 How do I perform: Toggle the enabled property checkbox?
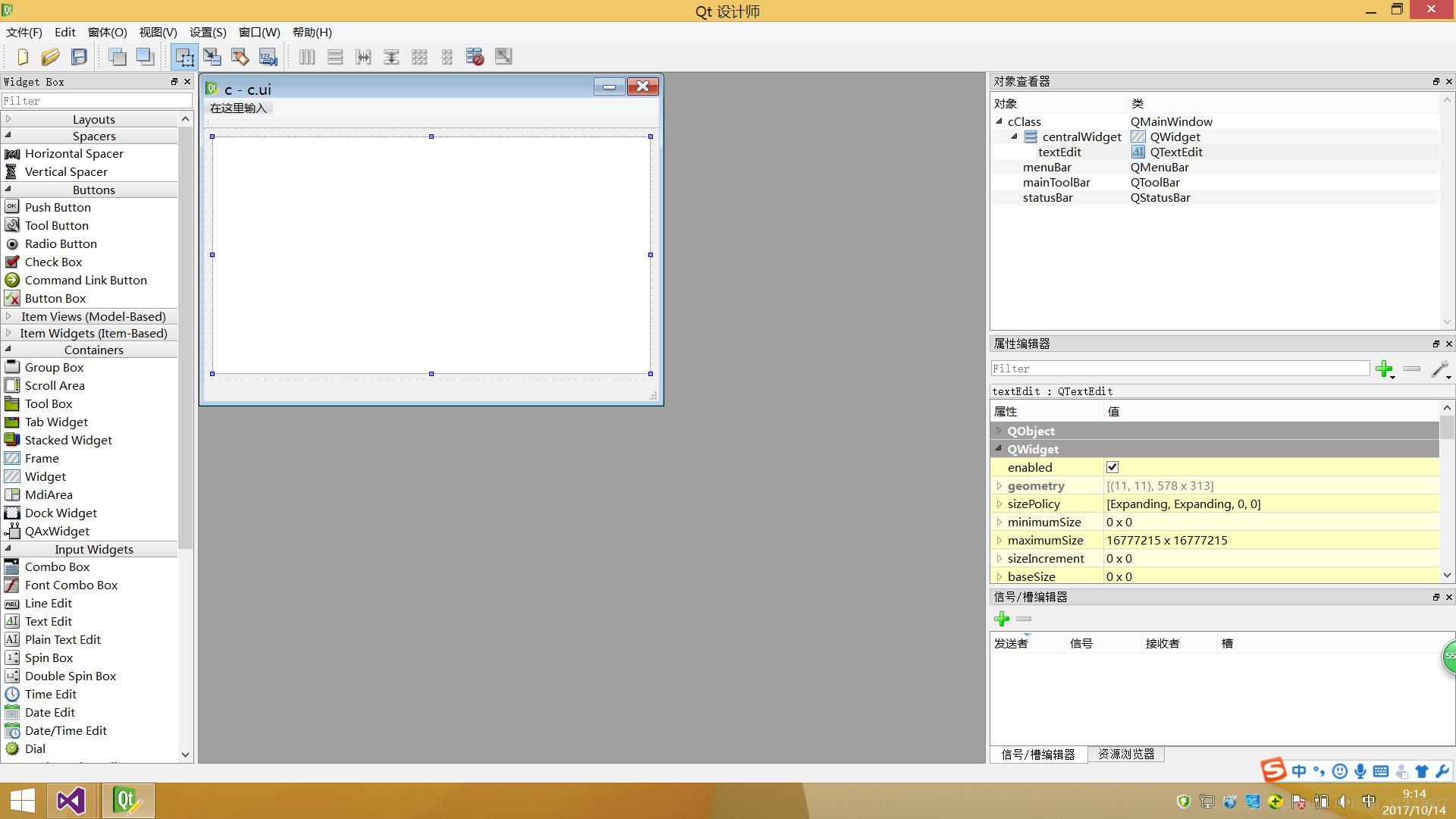[1112, 467]
